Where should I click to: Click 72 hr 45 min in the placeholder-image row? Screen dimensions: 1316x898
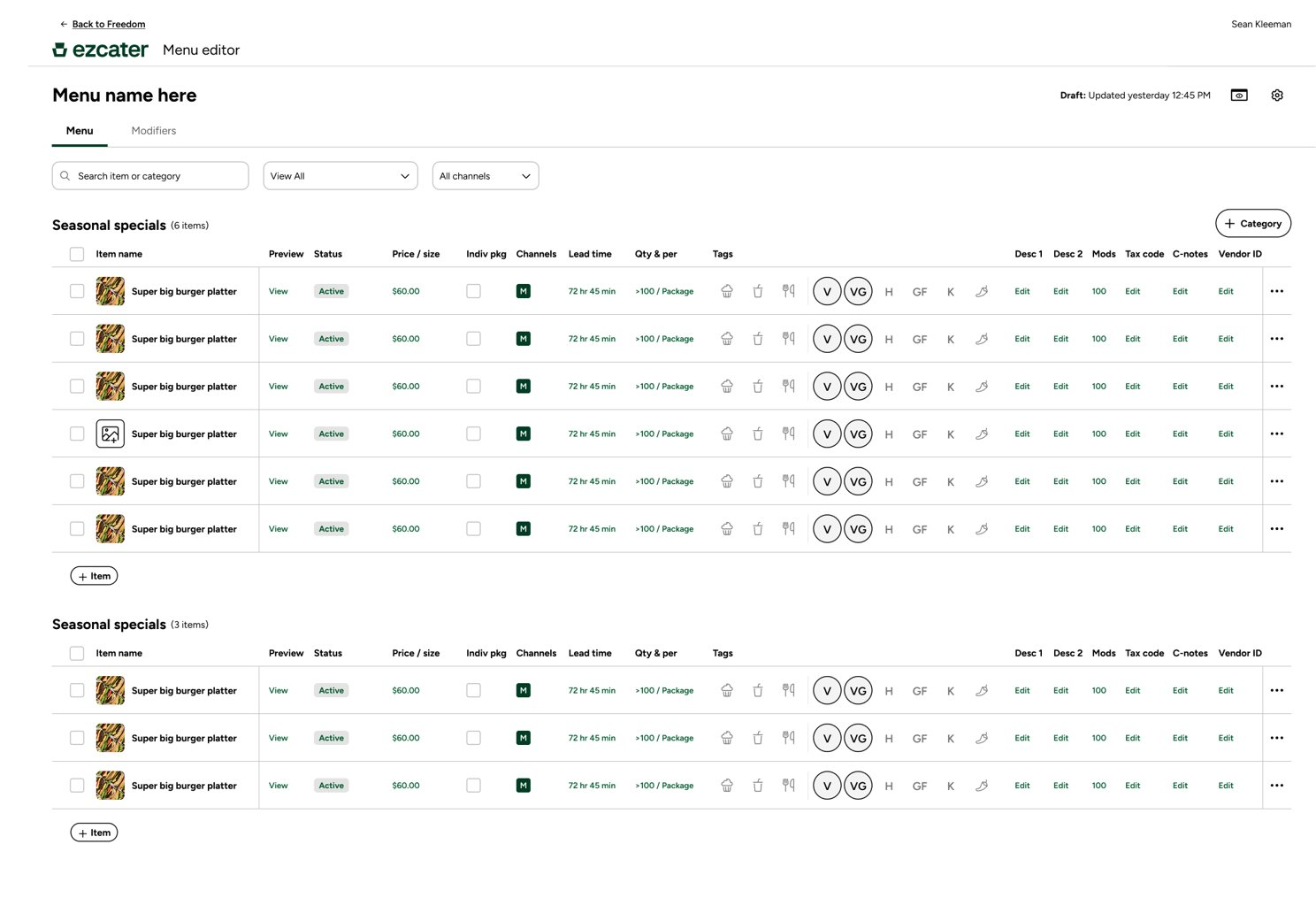click(x=592, y=434)
